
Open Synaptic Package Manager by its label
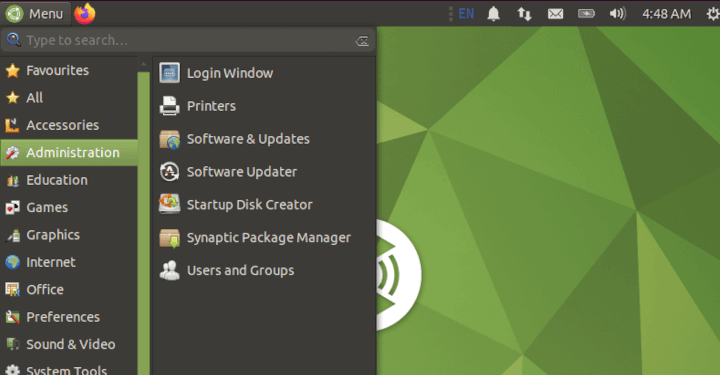[269, 238]
